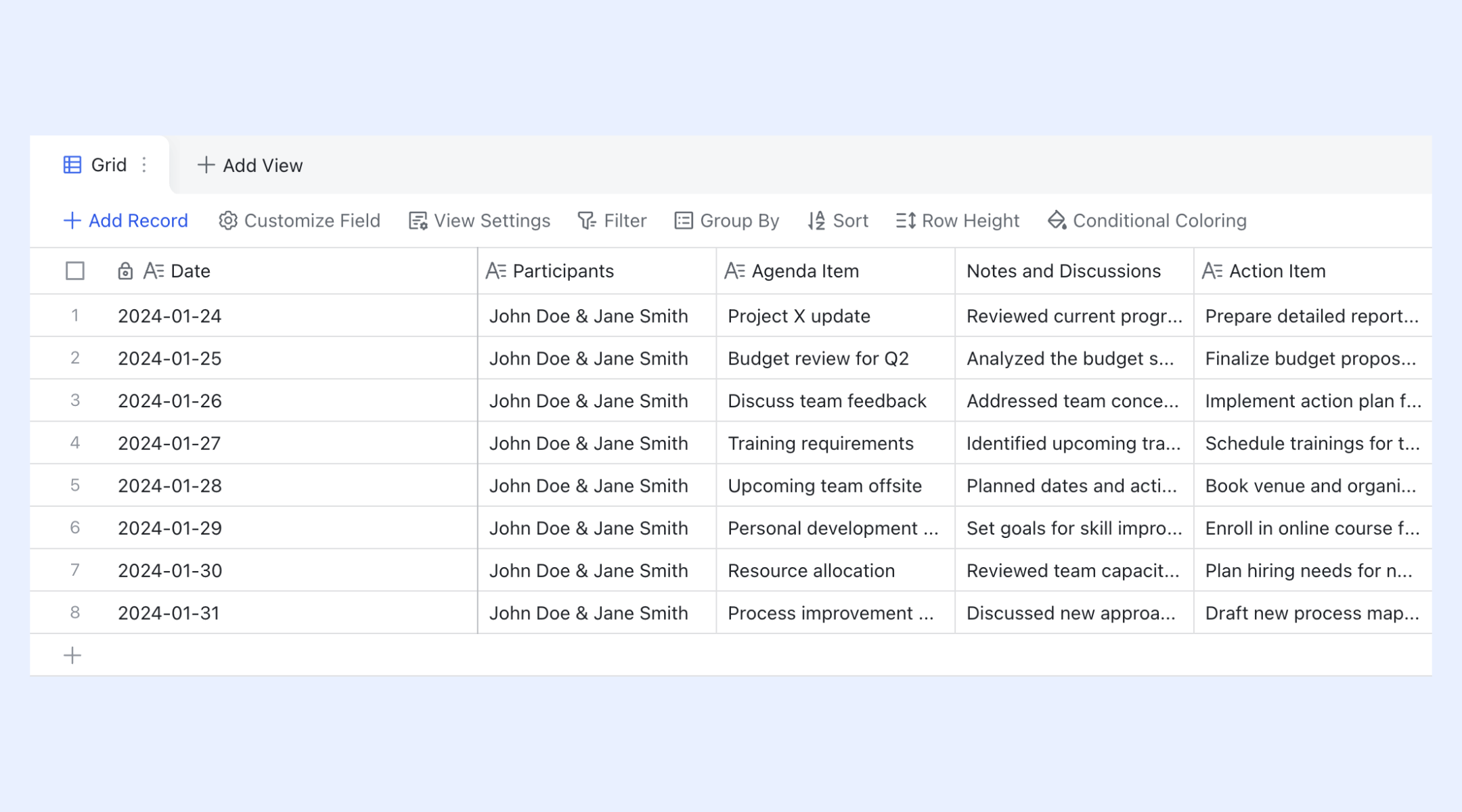This screenshot has height=812, width=1462.
Task: Open the Sort options
Action: 838,221
